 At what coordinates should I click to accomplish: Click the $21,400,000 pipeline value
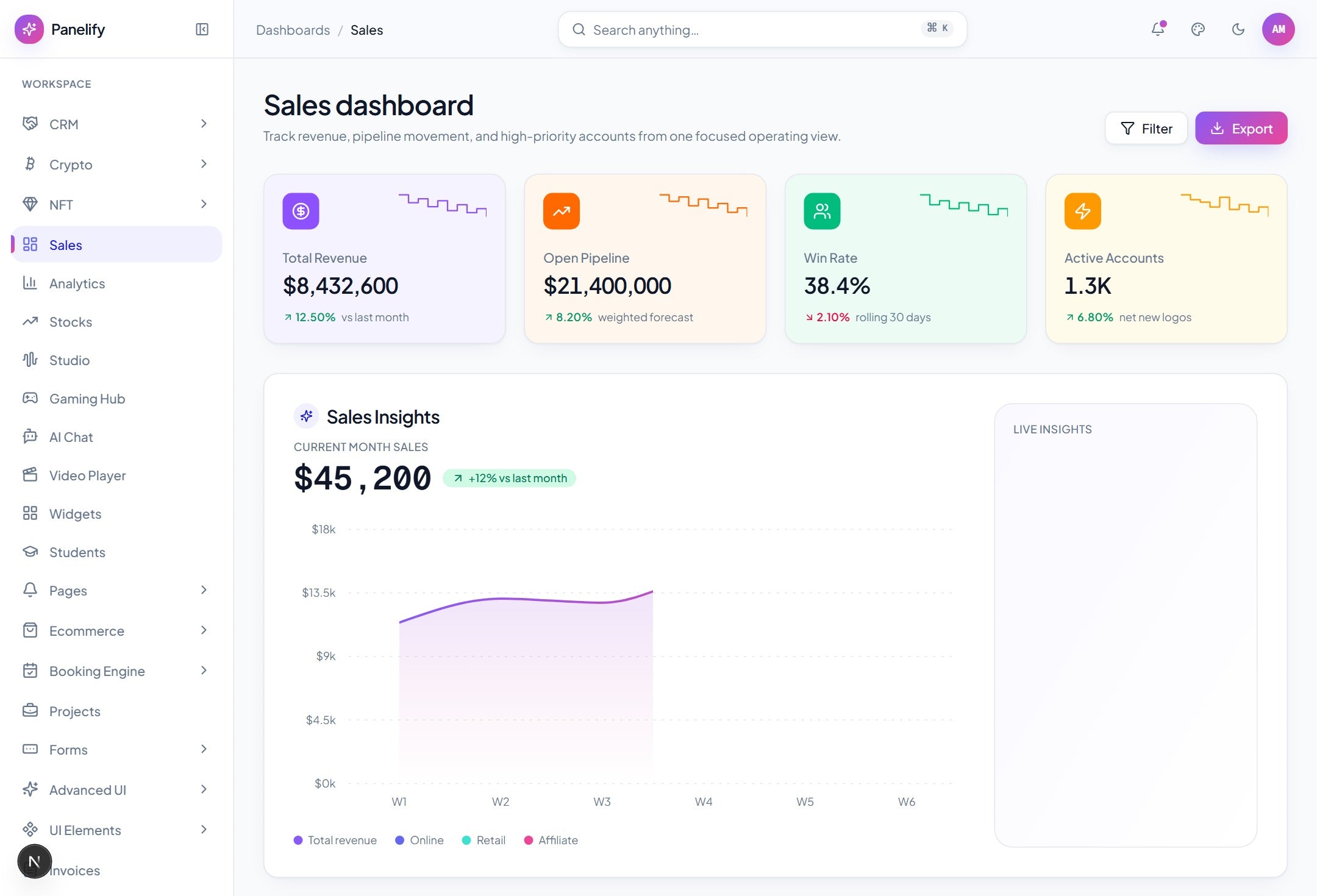(607, 286)
